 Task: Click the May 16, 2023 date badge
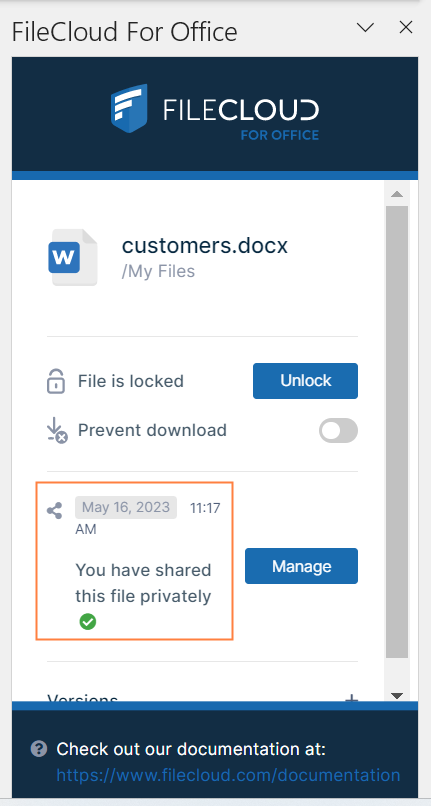pos(126,507)
